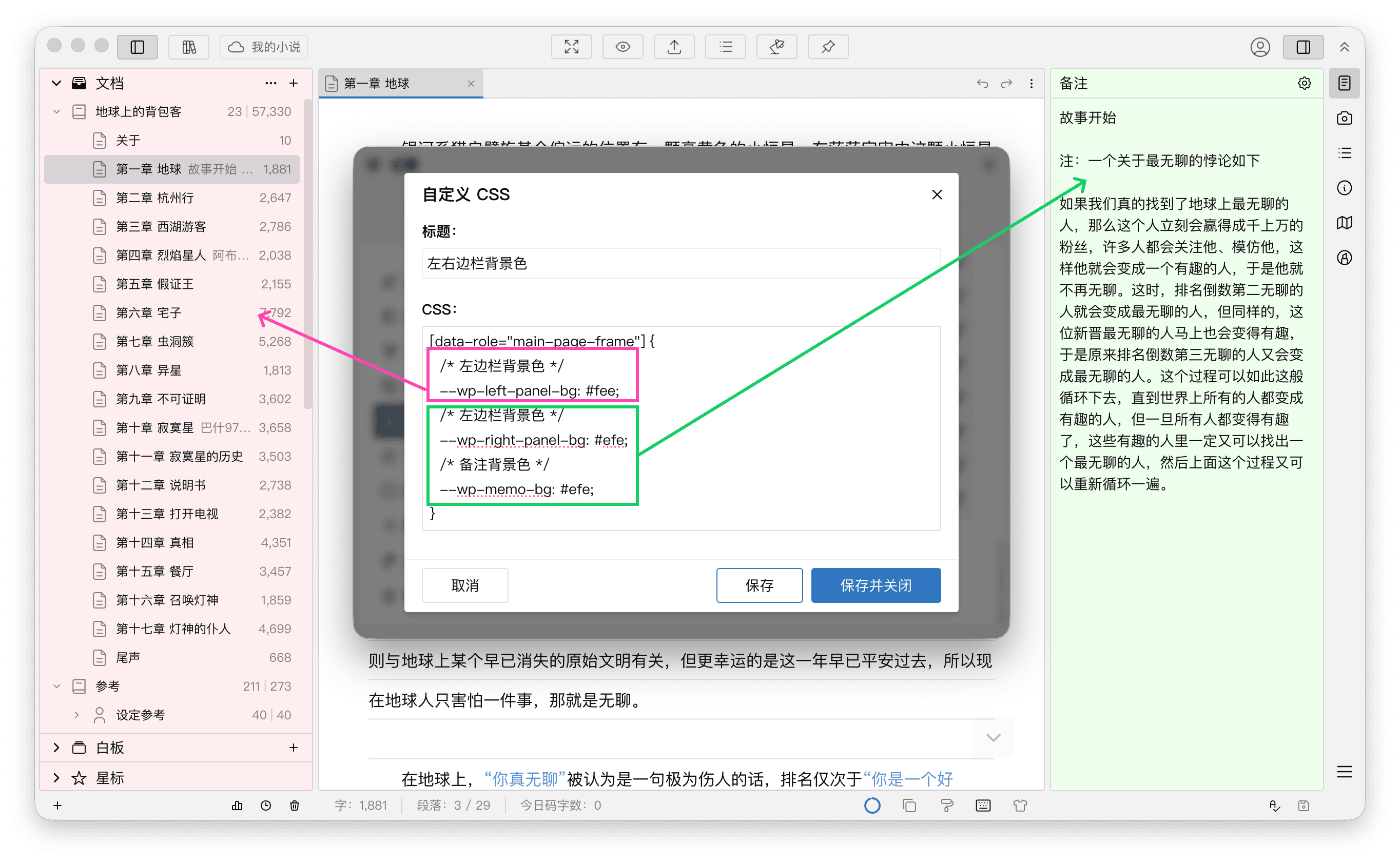Enter fullscreen with the expand arrows icon
This screenshot has width=1400, height=863.
tap(571, 47)
